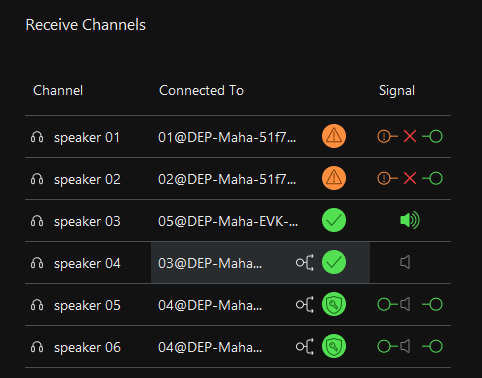The height and width of the screenshot is (378, 482).
Task: Click the headphones icon next to speaker 01
Action: coord(37,137)
